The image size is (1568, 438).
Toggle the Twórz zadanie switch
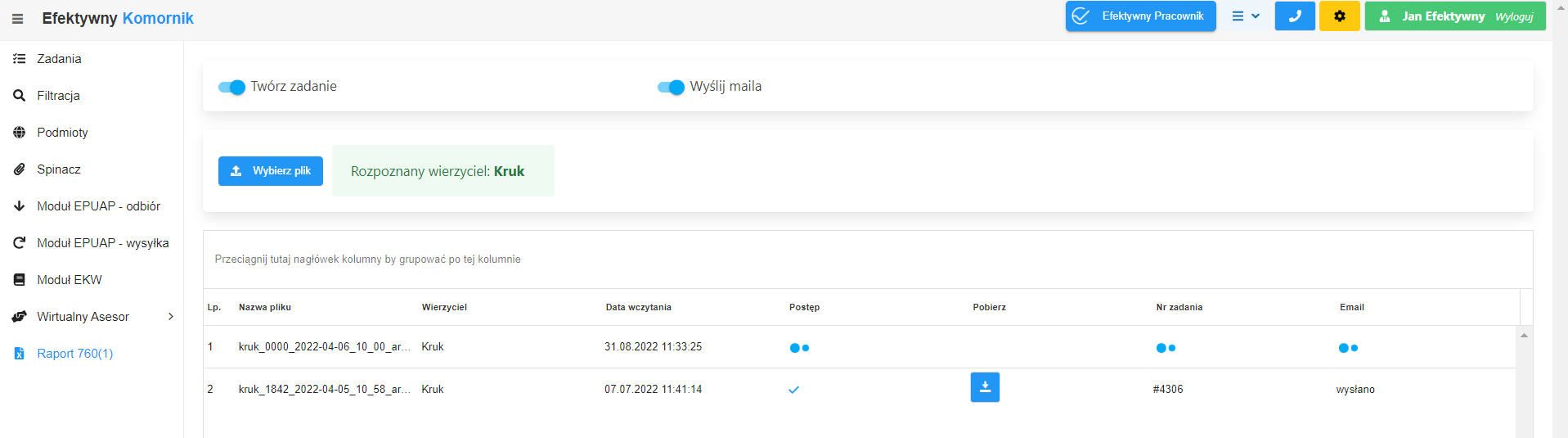tap(231, 87)
